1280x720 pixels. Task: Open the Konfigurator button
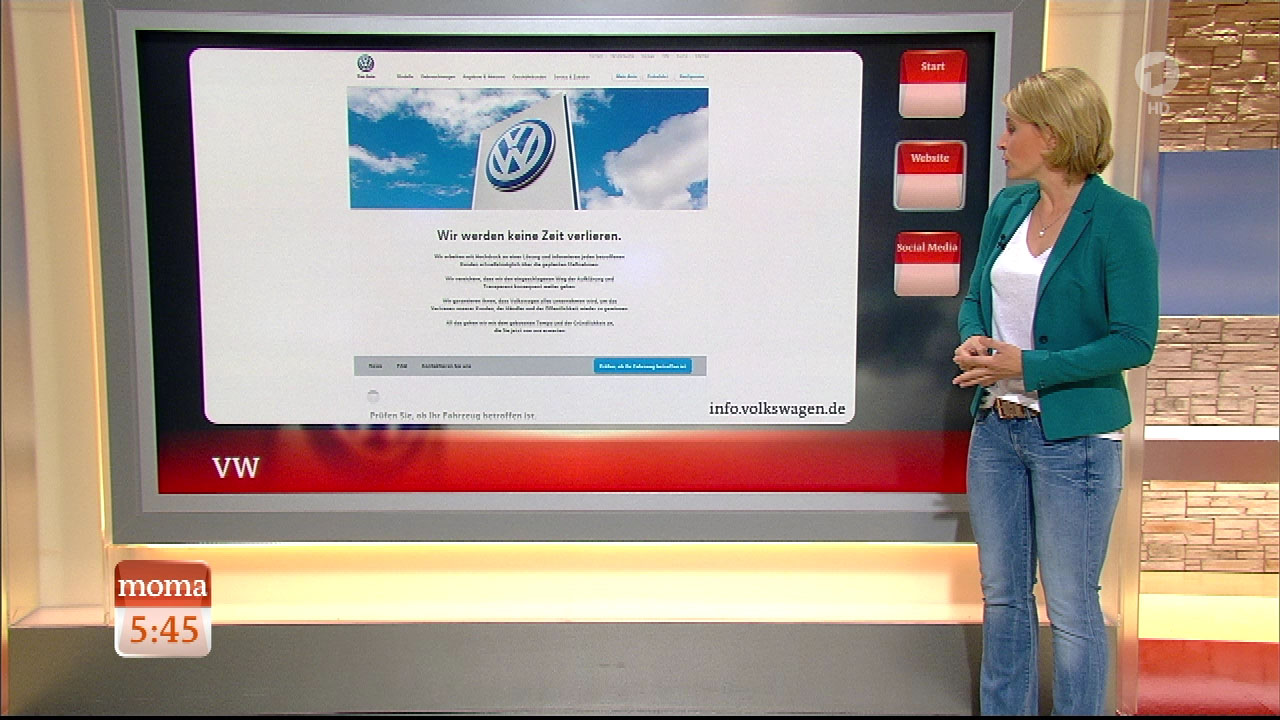tap(691, 77)
